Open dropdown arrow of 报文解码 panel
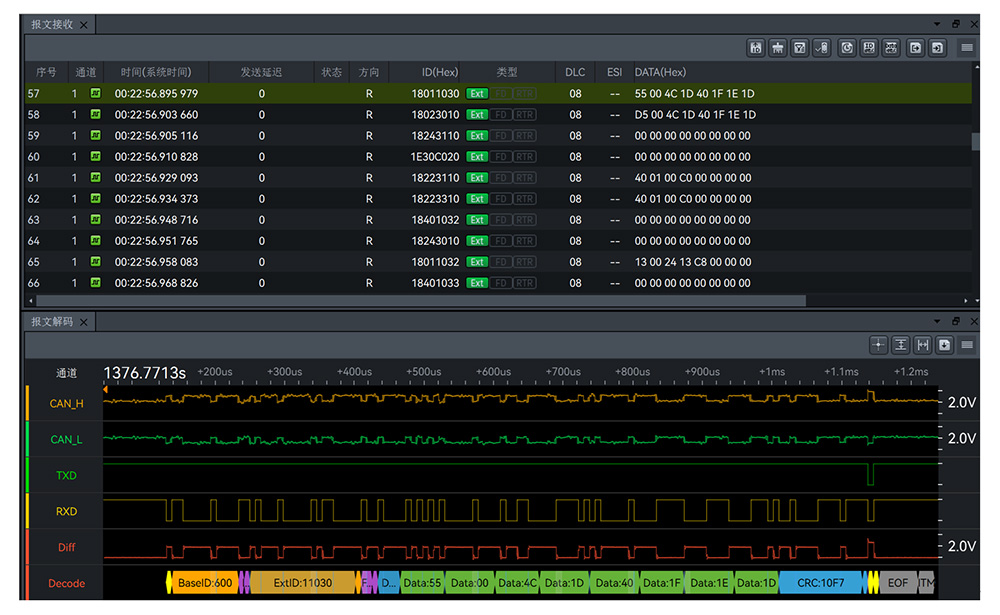 [937, 322]
